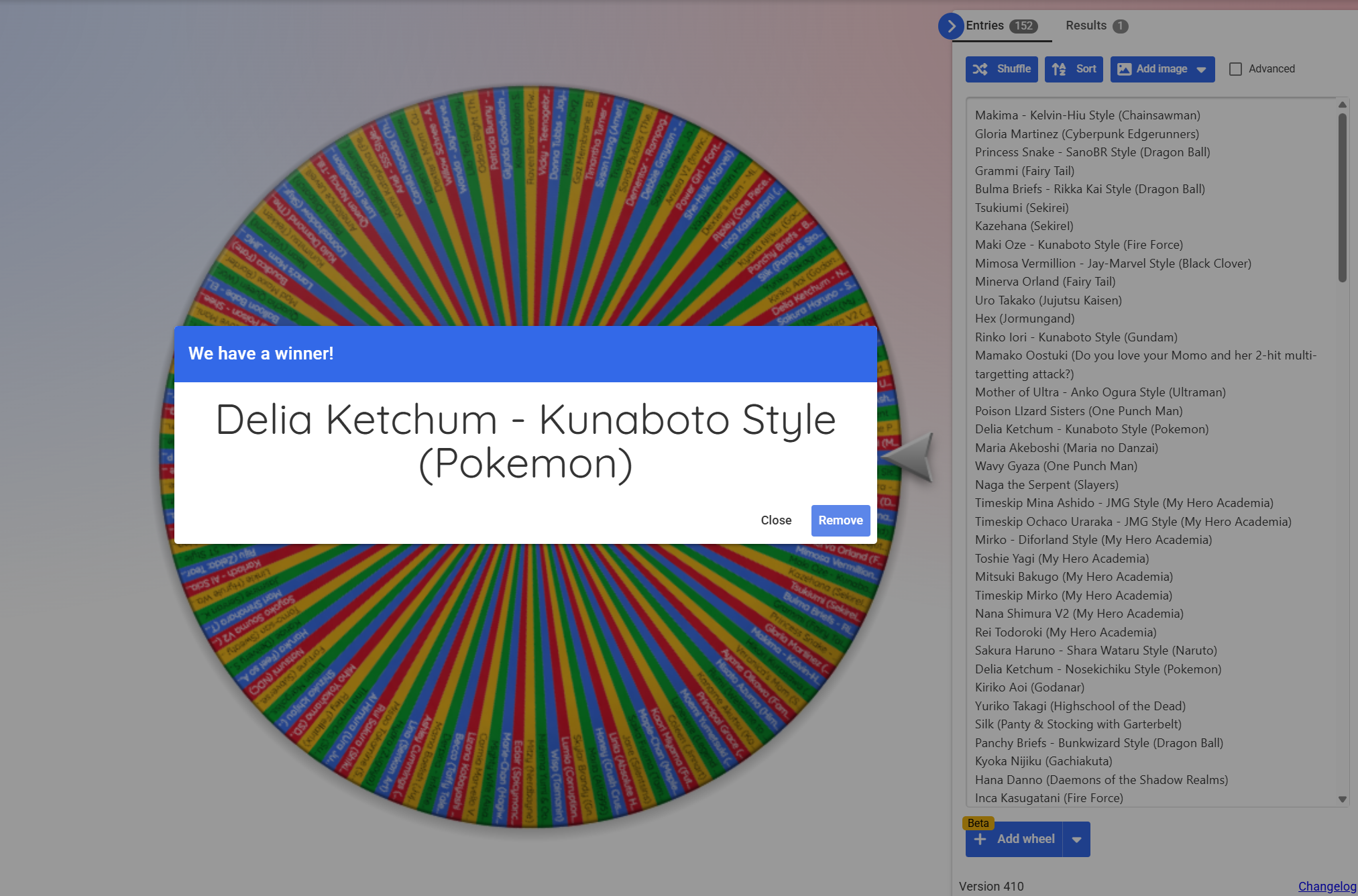Click entry 'Rei Todoroki (My Hero Academia)'
This screenshot has height=896, width=1358.
pyautogui.click(x=1066, y=632)
